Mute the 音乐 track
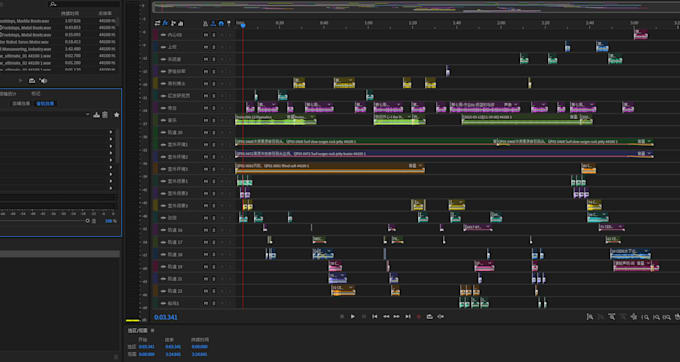 (206, 120)
